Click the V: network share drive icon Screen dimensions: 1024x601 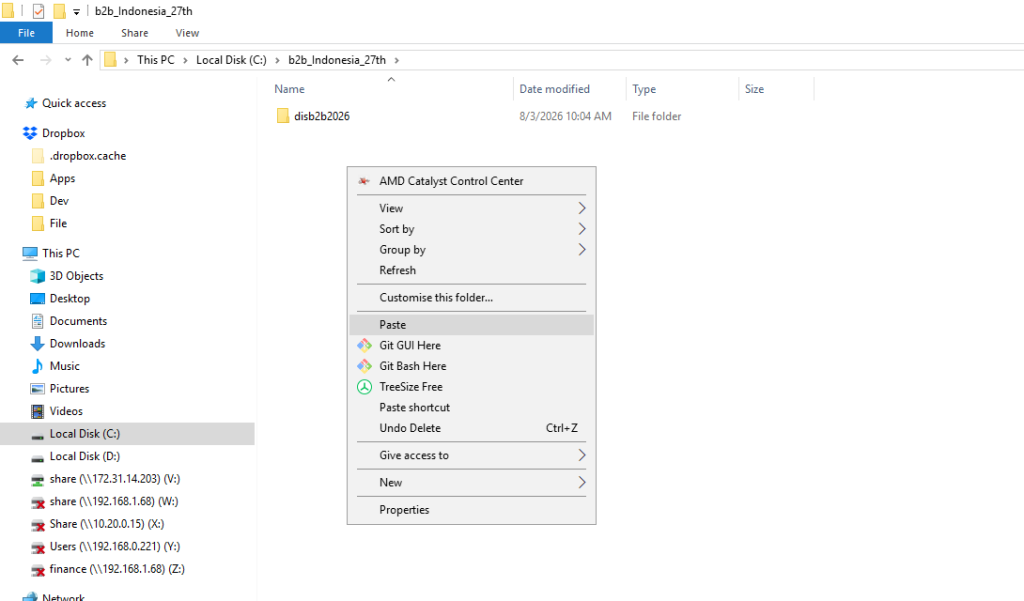click(x=38, y=479)
